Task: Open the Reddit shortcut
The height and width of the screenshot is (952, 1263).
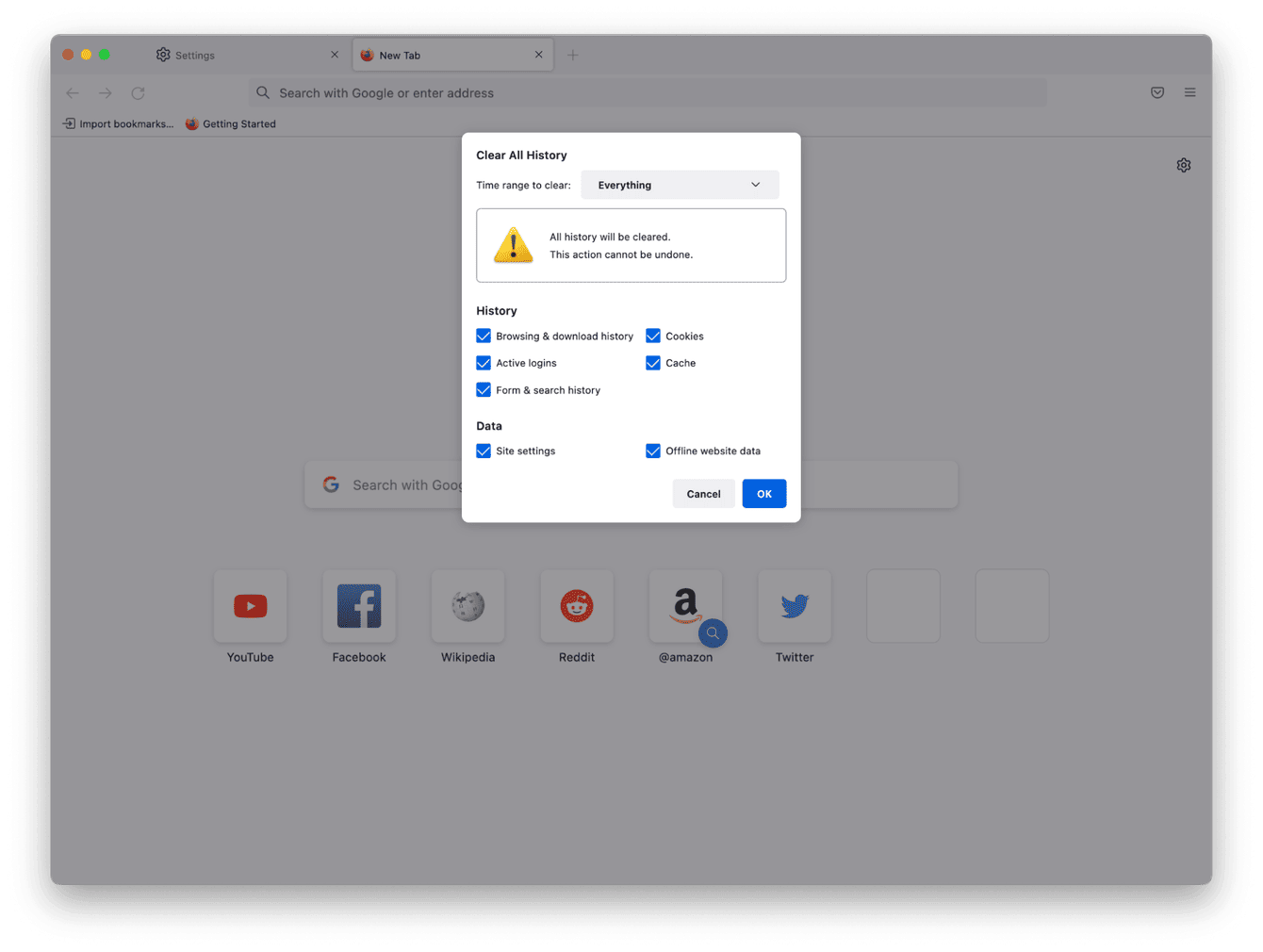Action: pos(577,606)
